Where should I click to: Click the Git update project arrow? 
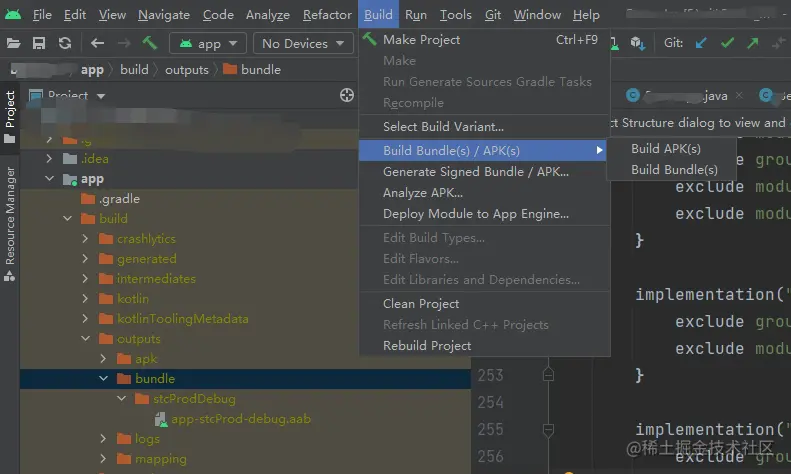point(701,43)
